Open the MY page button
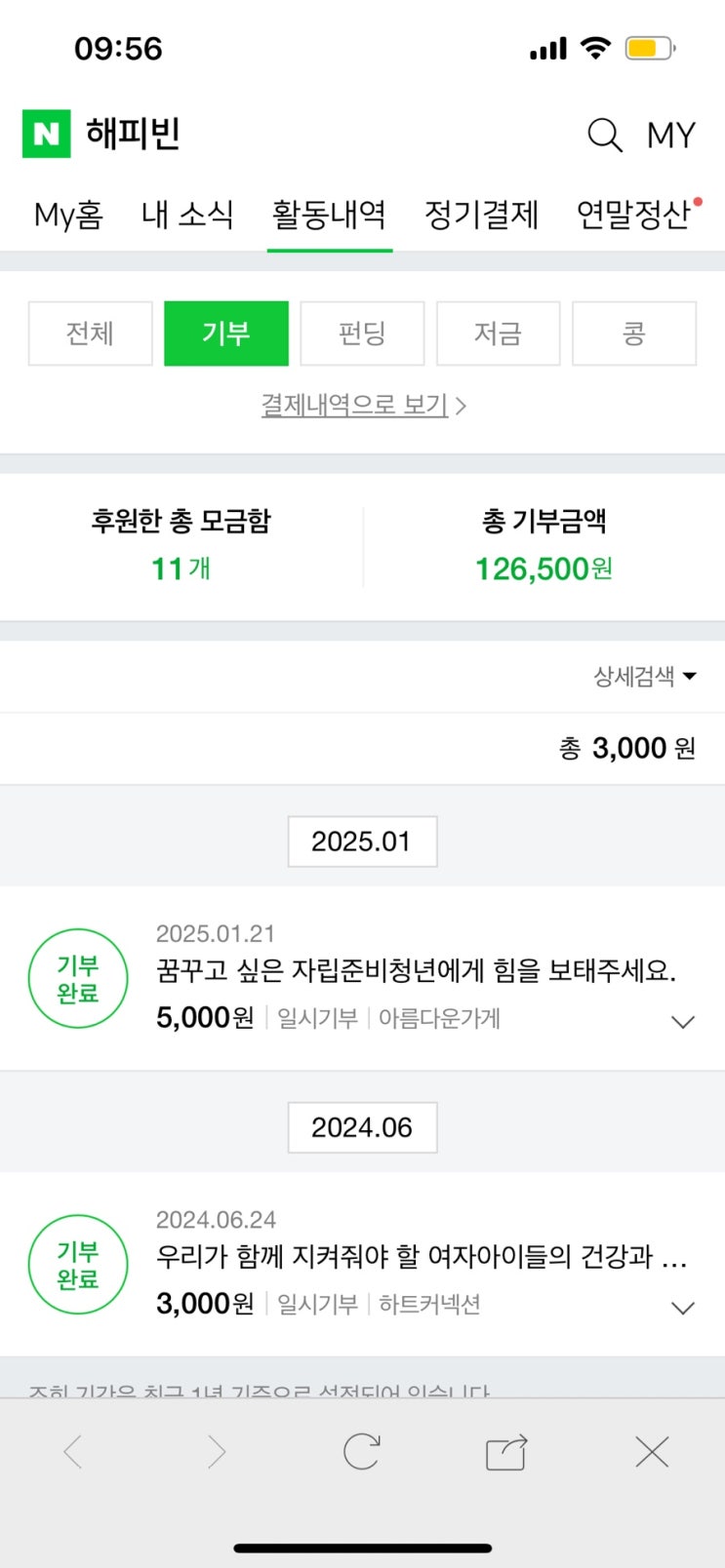This screenshot has height=1568, width=725. click(671, 135)
